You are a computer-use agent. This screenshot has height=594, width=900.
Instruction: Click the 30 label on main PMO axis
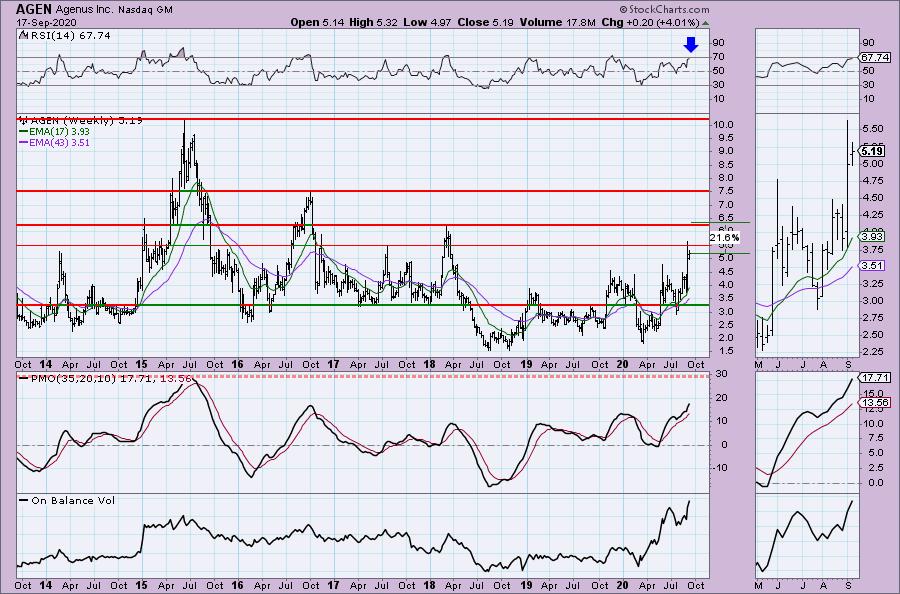pyautogui.click(x=721, y=374)
